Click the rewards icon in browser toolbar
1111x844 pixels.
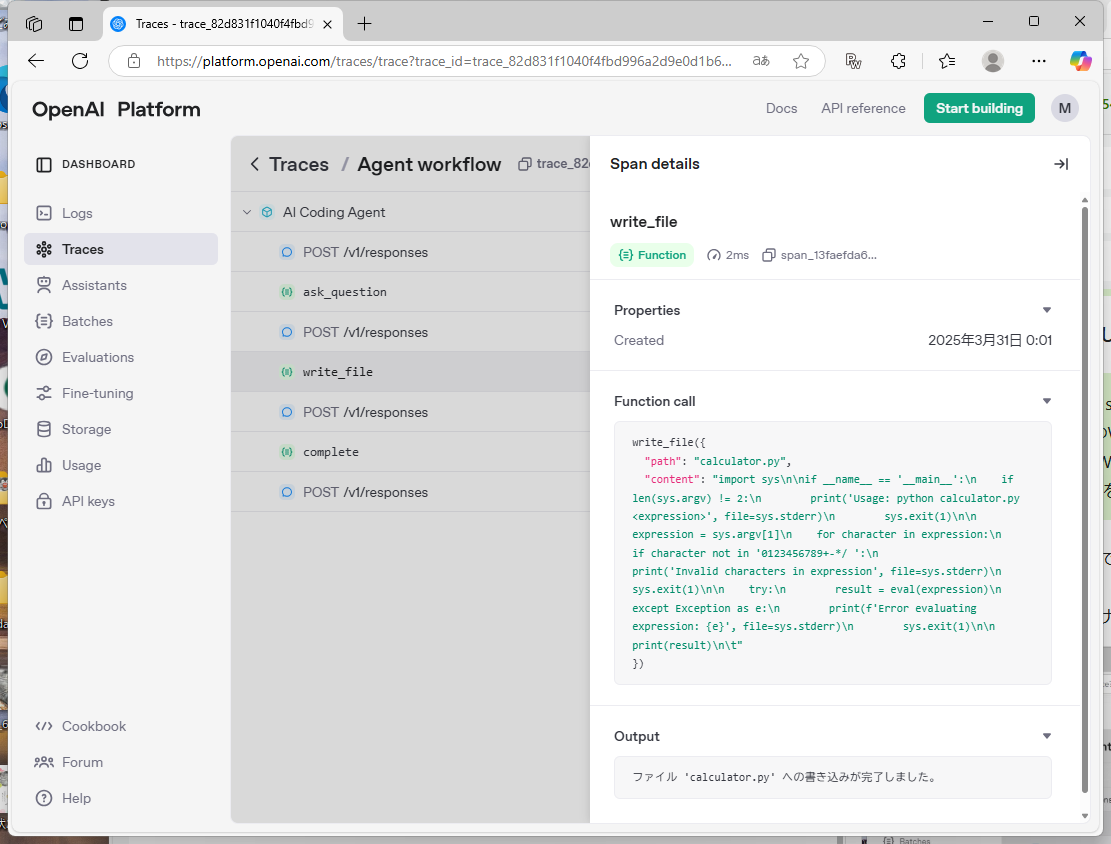[853, 61]
